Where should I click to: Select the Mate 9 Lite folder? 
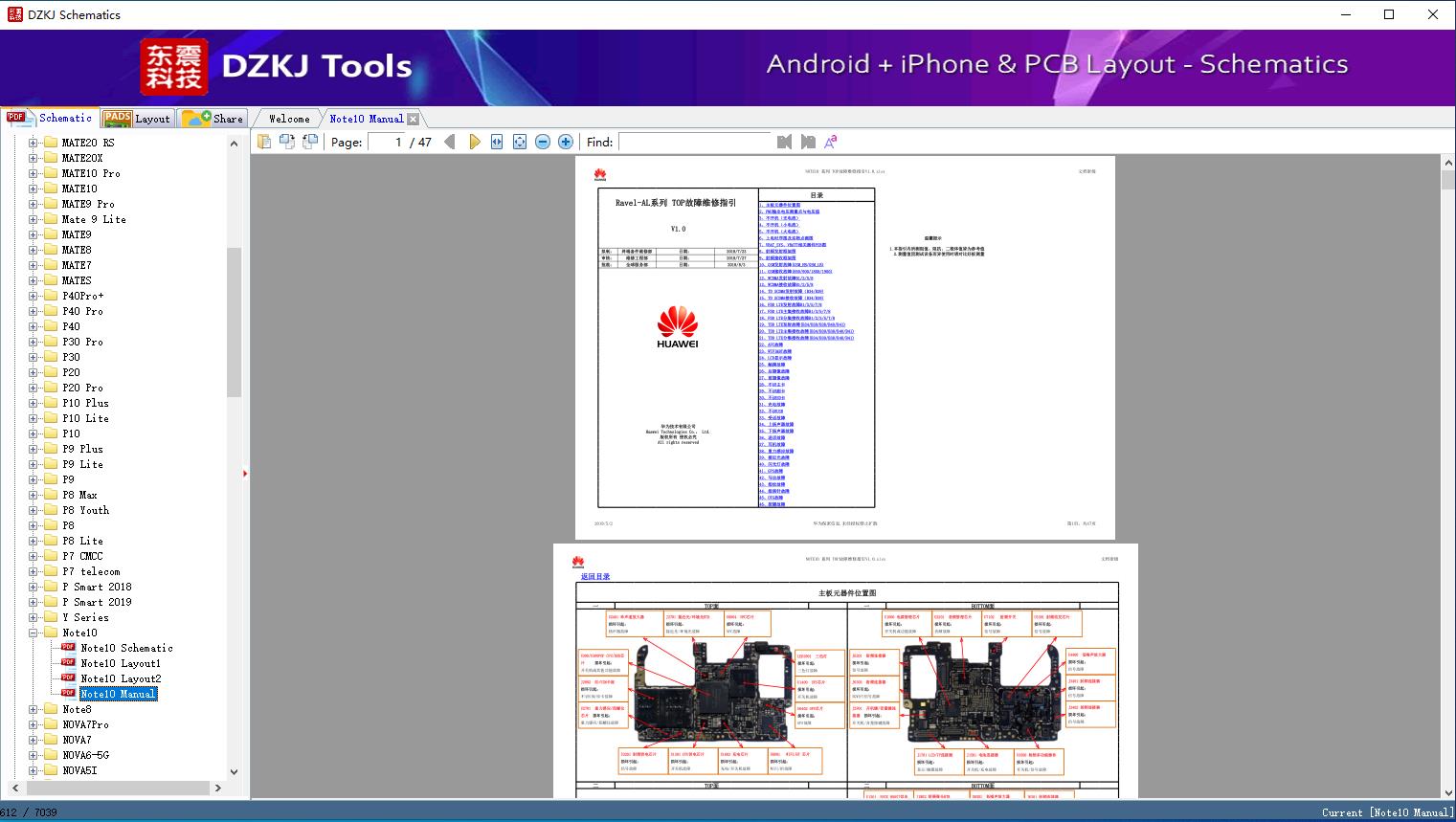point(94,219)
